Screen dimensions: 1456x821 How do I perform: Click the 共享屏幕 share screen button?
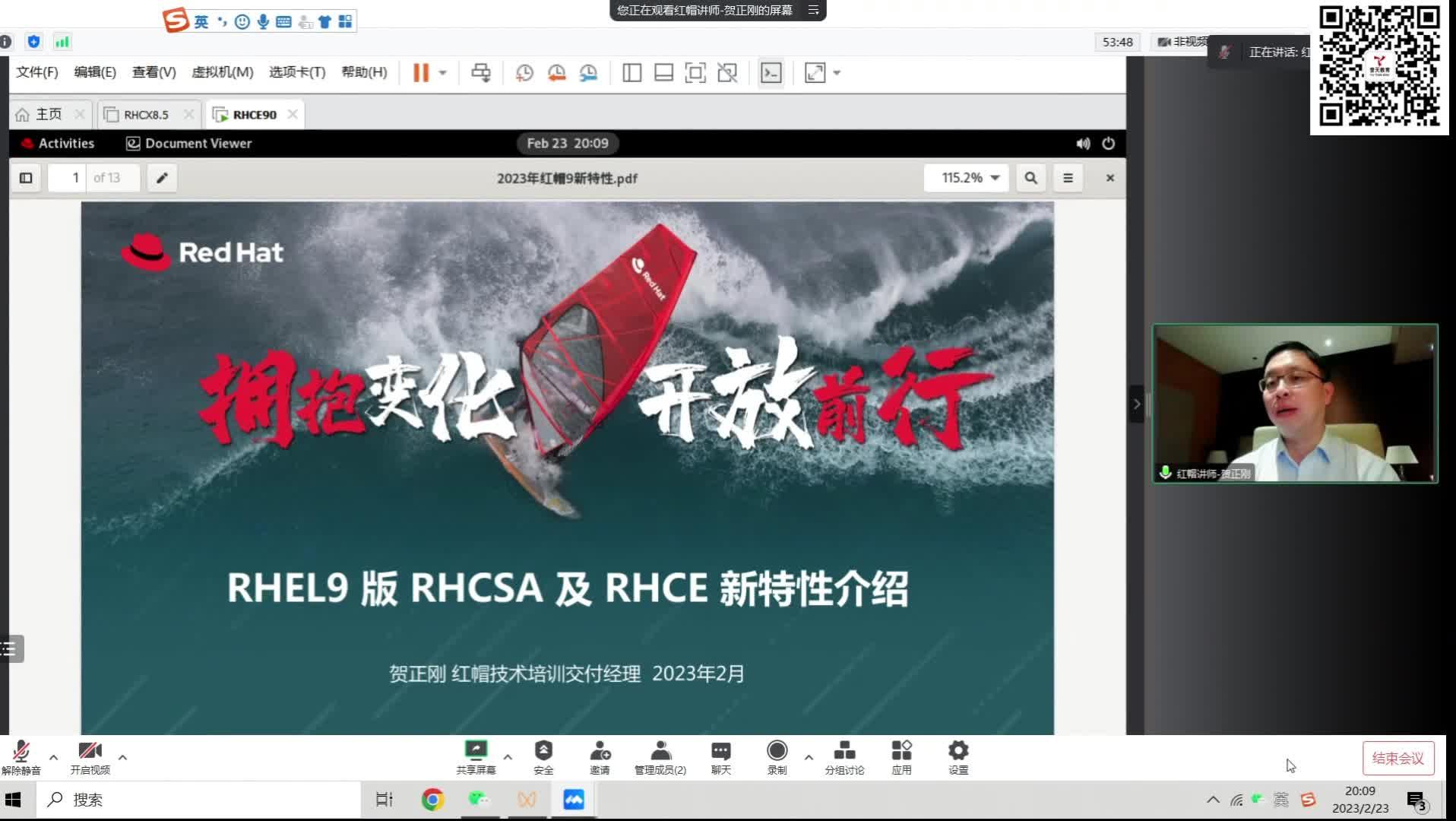tap(476, 757)
